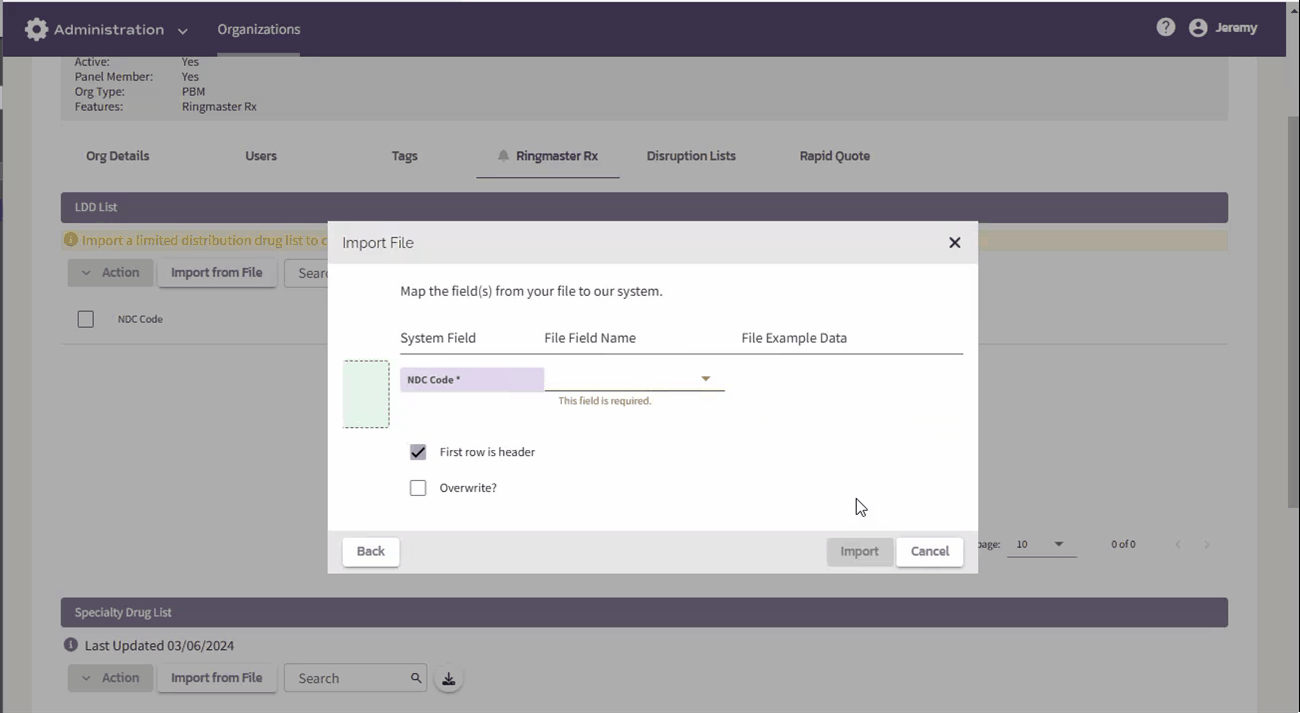Open the Disruption Lists tab
This screenshot has height=713, width=1300.
tap(691, 156)
